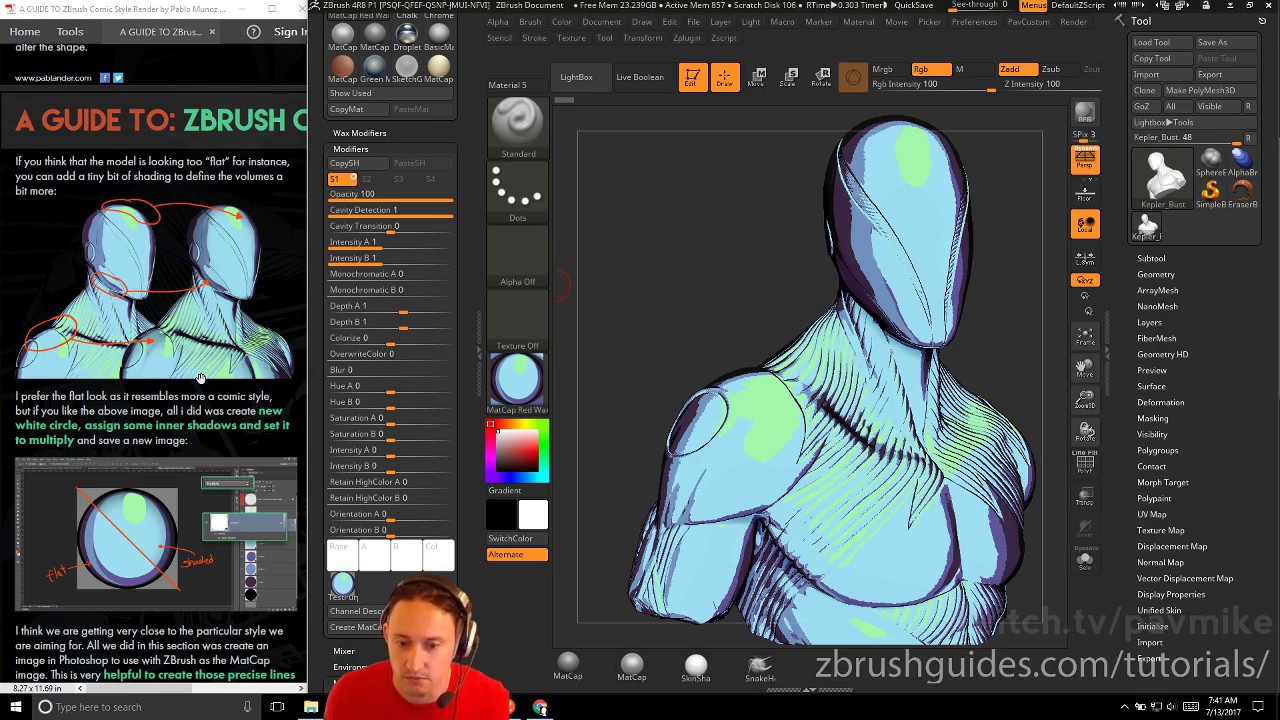Activate the Edit mode icon
This screenshot has width=1280, height=720.
click(x=692, y=78)
